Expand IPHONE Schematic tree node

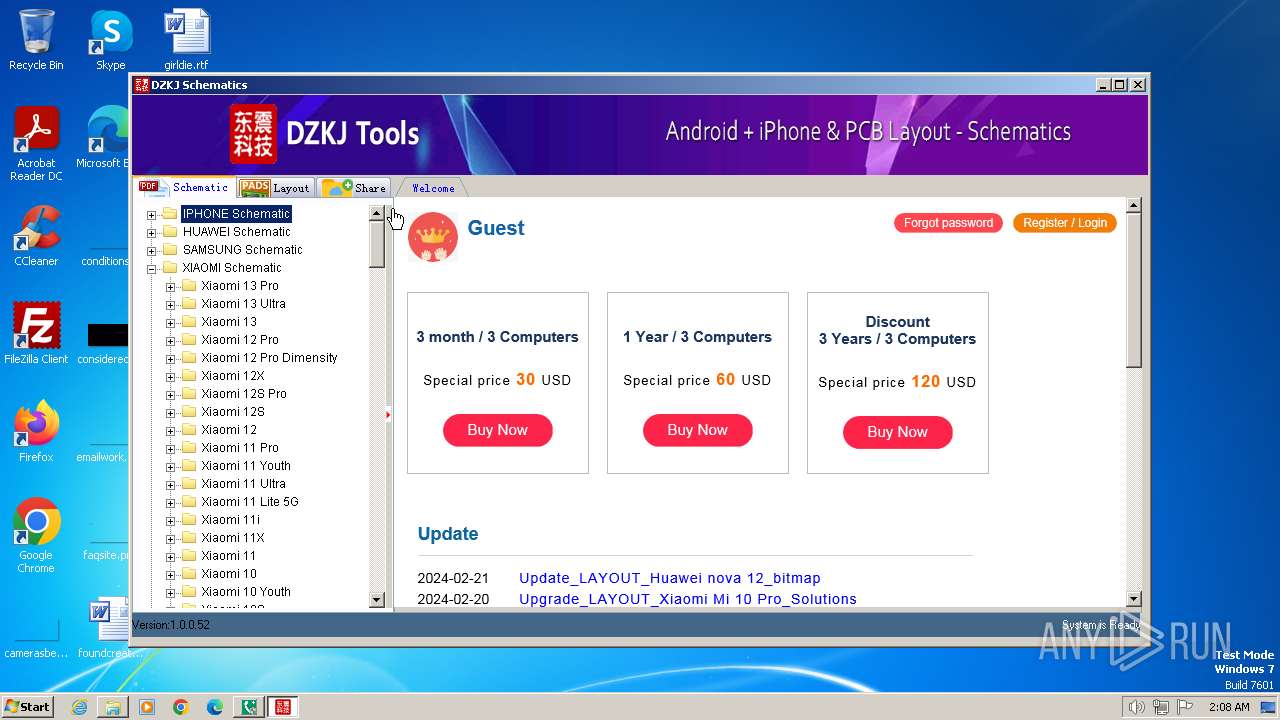pyautogui.click(x=152, y=214)
